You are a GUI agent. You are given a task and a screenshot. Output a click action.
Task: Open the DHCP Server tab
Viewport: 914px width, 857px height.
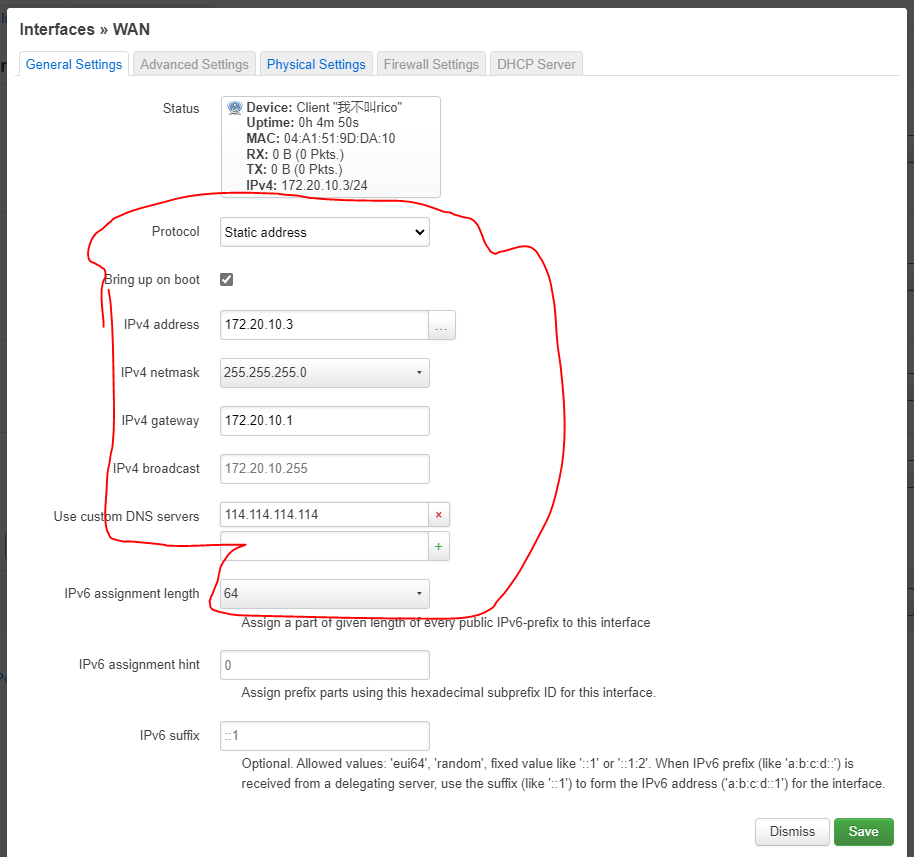coord(536,64)
